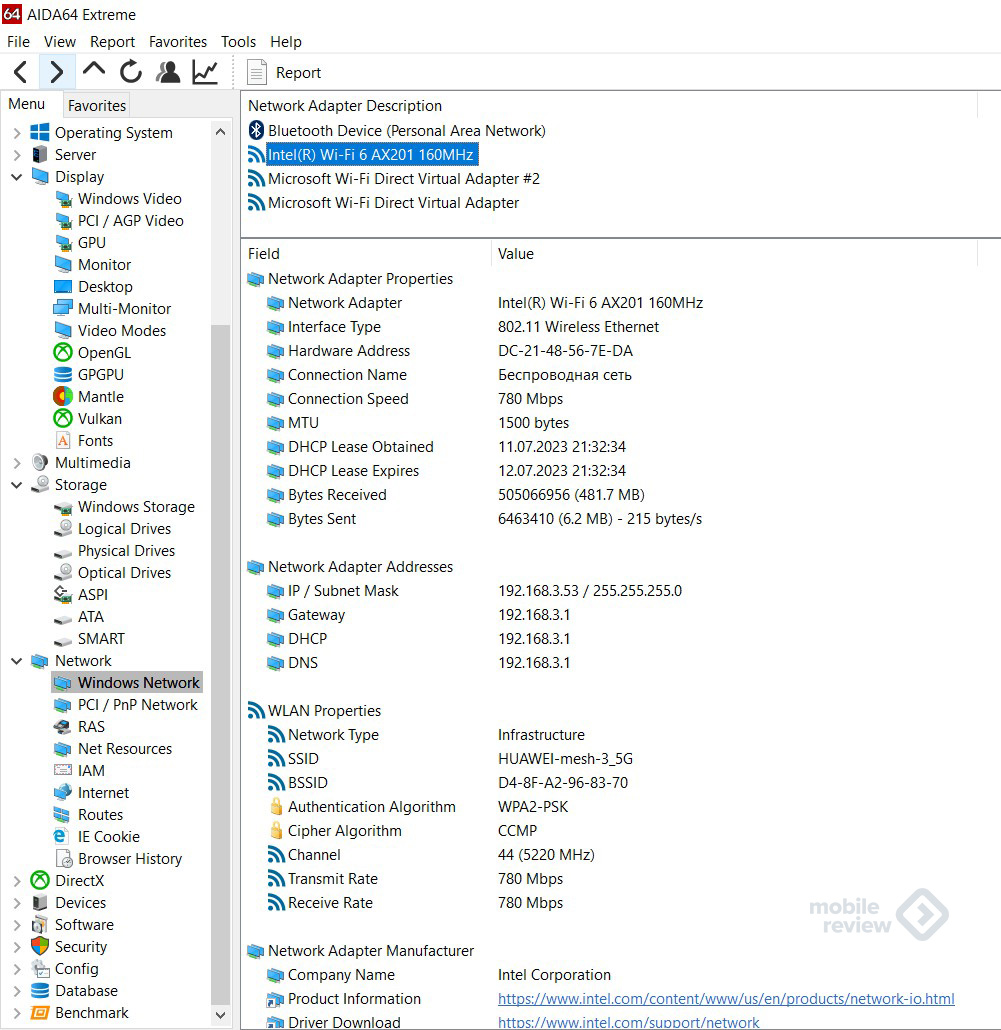Collapse the Network tree node
Viewport: 1001px width, 1030px height.
17,661
